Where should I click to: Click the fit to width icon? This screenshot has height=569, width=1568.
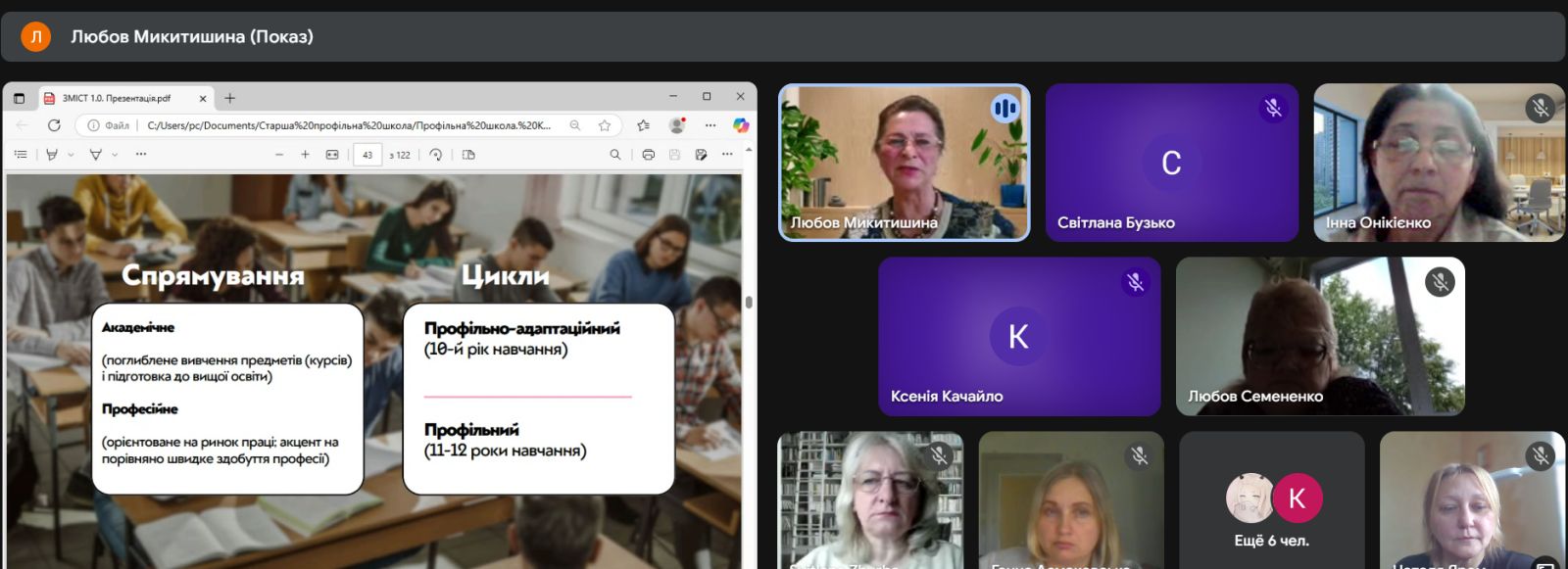pos(332,155)
